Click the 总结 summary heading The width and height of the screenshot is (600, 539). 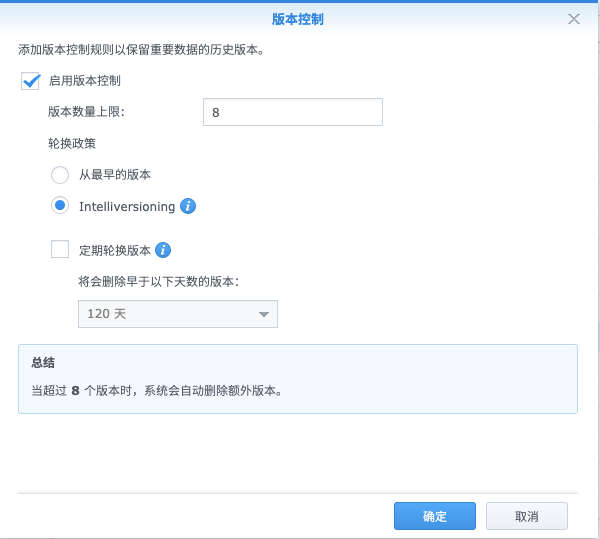[x=42, y=363]
